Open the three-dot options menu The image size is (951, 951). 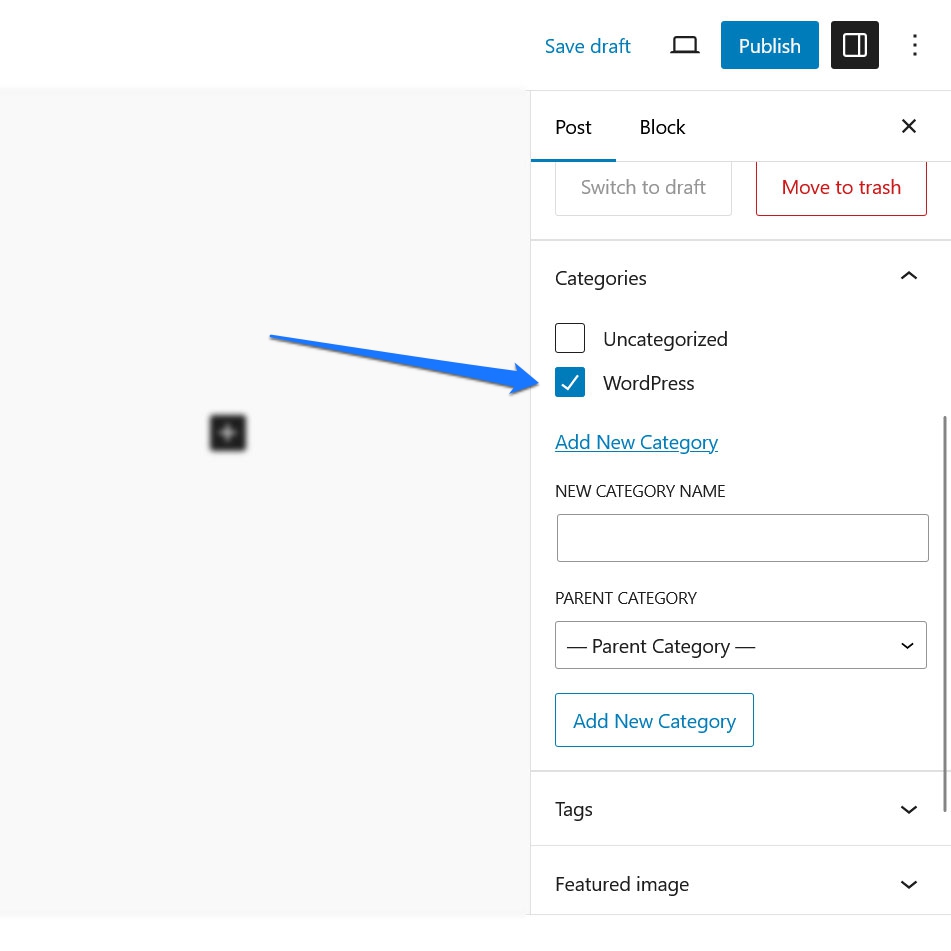tap(914, 45)
